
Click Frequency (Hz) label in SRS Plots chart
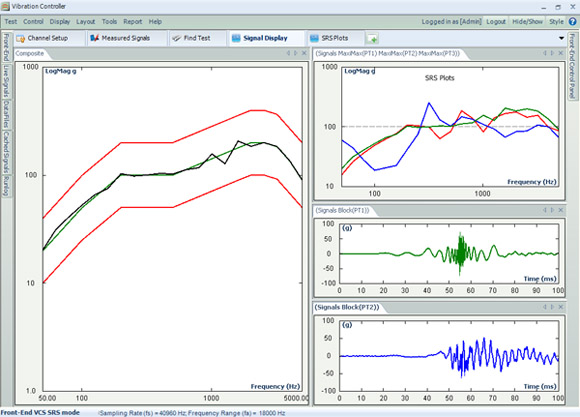(x=532, y=182)
